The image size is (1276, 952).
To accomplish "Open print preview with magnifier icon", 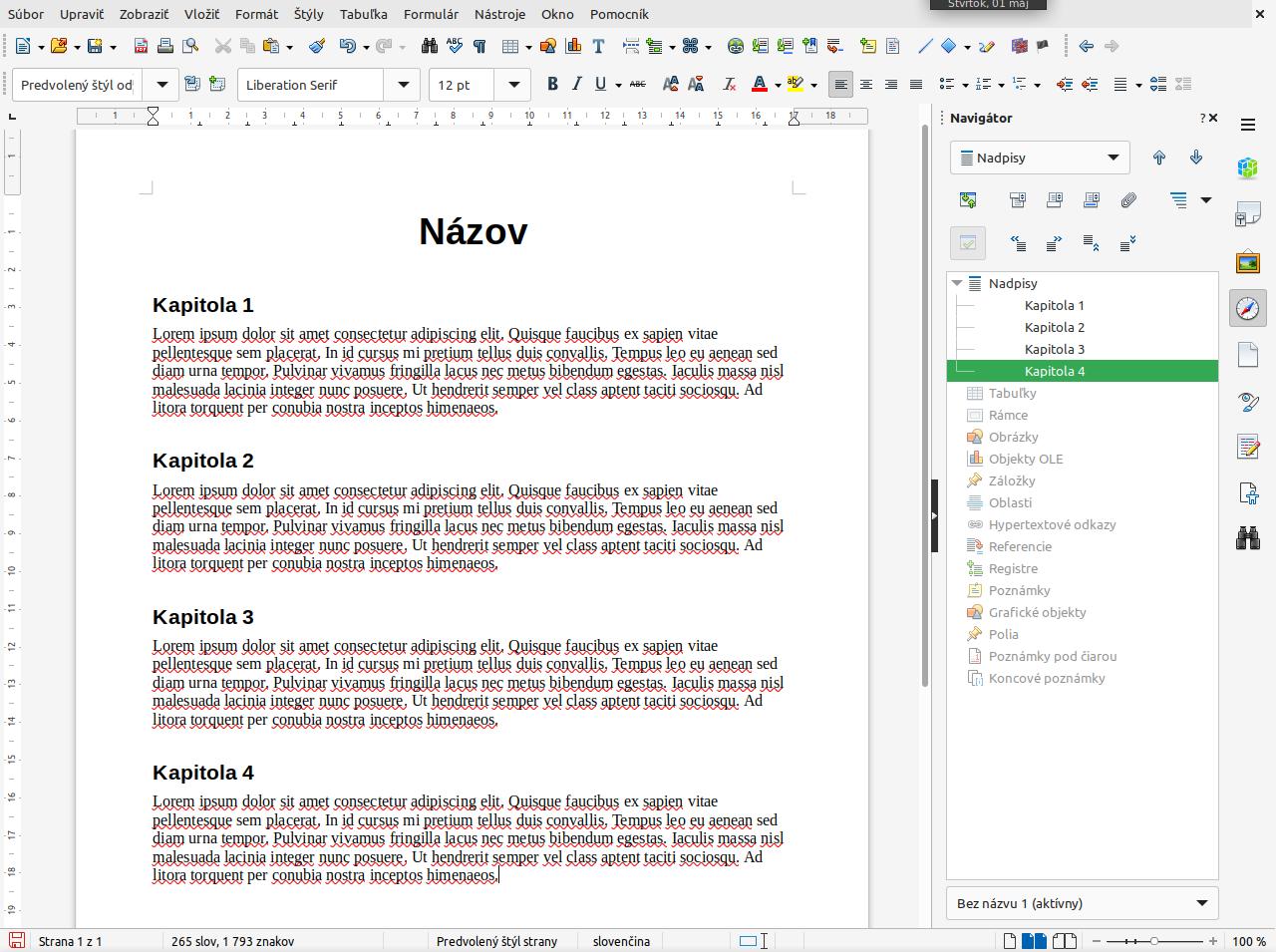I will pos(190,46).
